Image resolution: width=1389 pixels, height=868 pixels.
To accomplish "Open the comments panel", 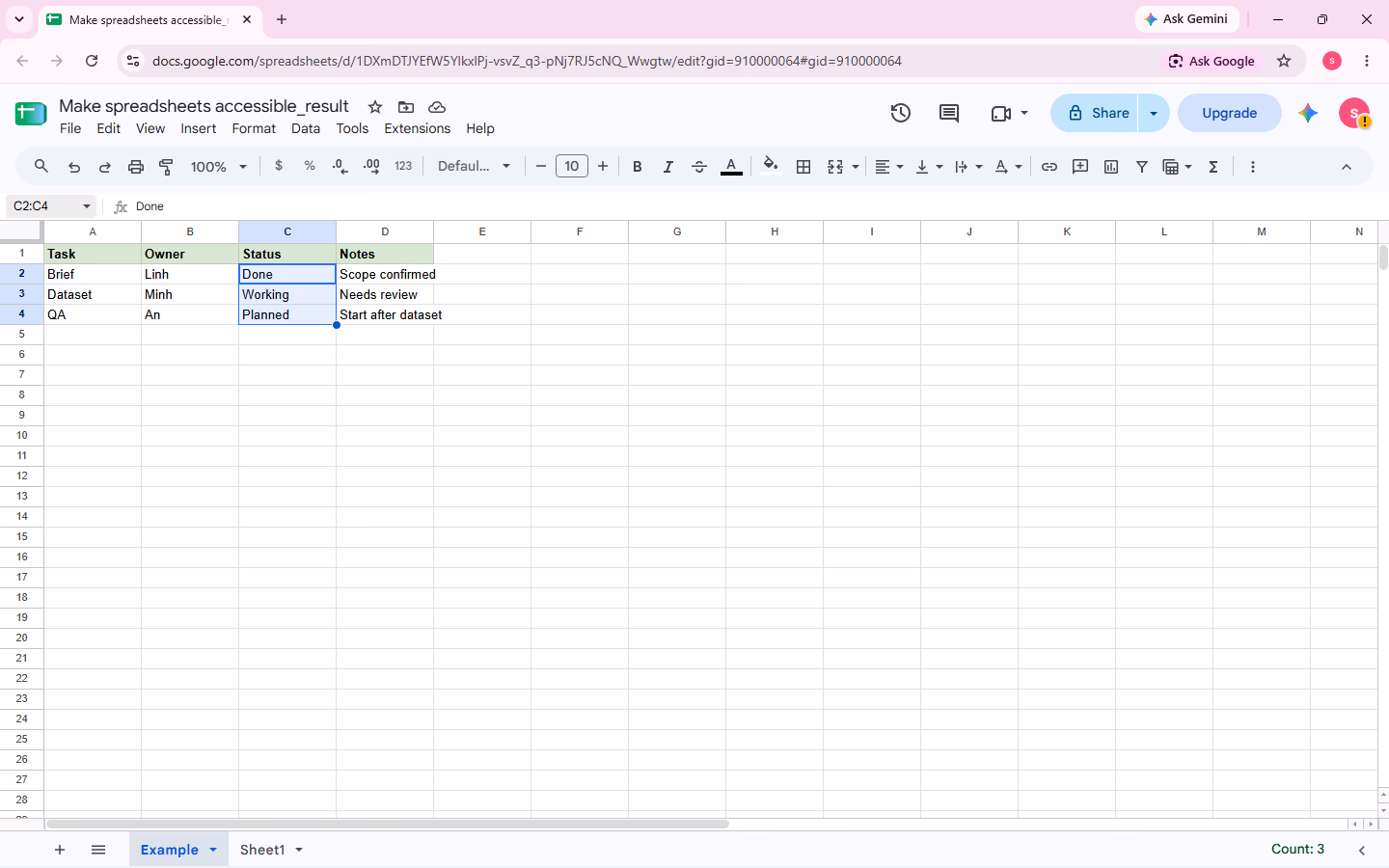I will coord(949,113).
